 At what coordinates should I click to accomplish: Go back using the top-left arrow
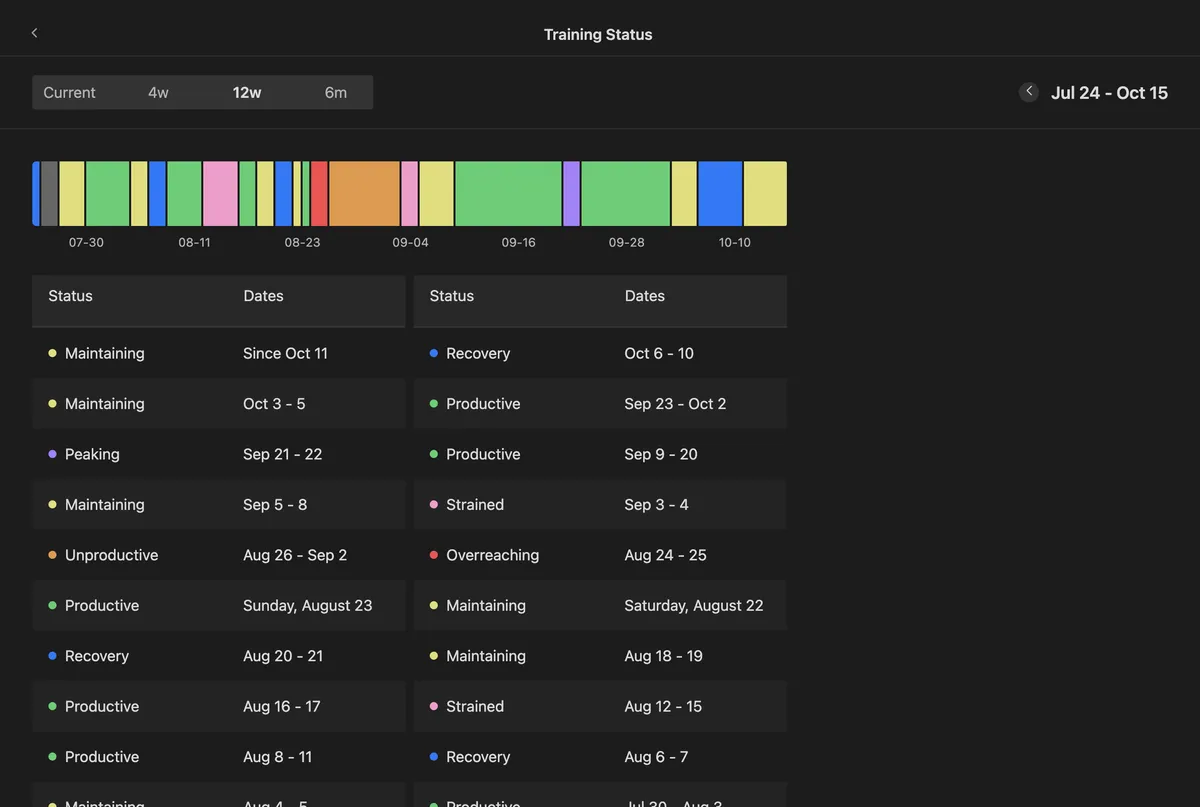tap(34, 33)
